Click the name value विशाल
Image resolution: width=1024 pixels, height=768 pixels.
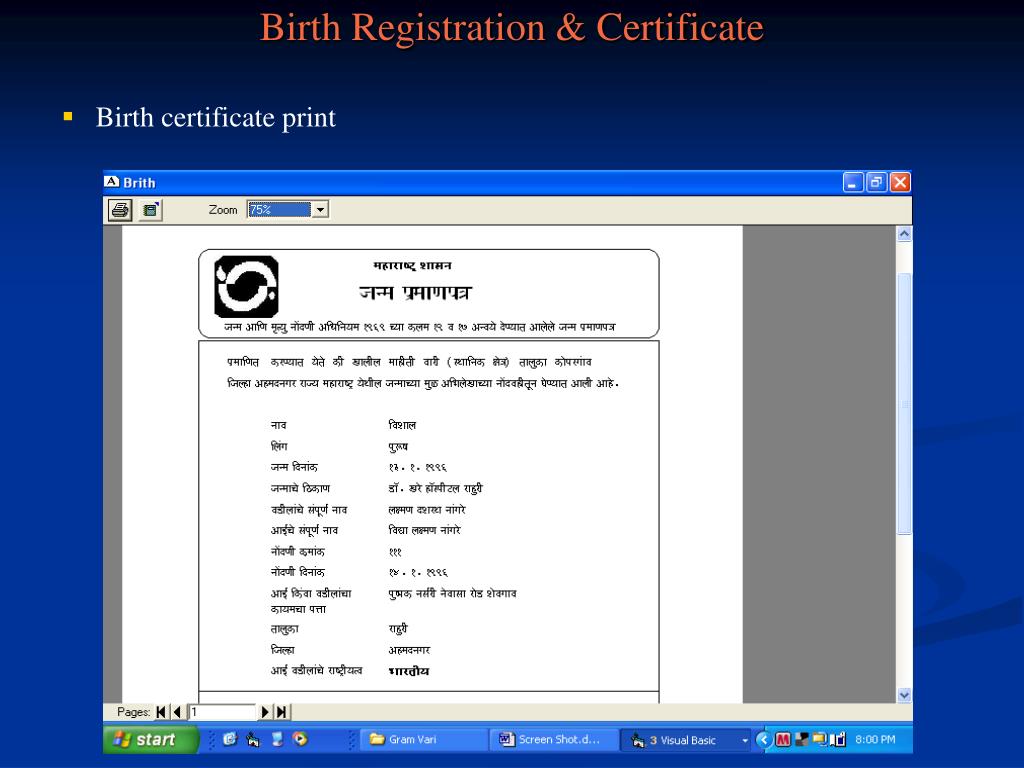pos(402,425)
